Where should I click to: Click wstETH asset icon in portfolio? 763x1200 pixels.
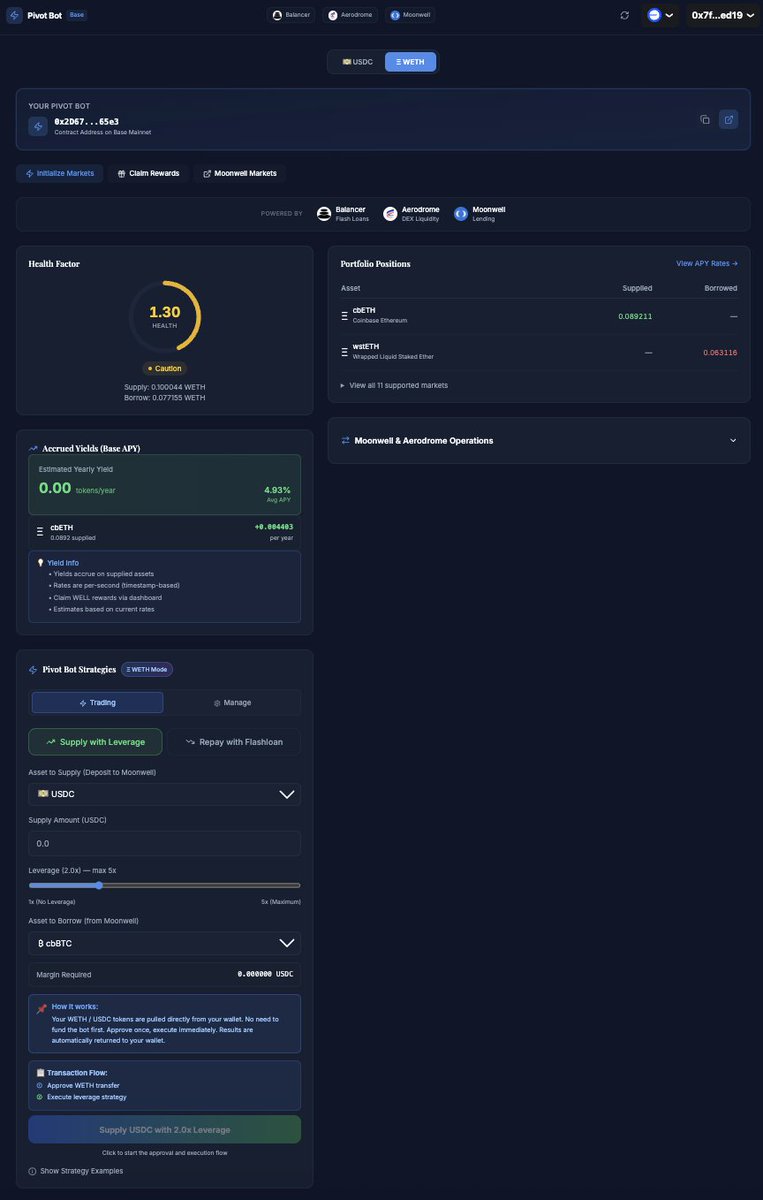pyautogui.click(x=345, y=351)
